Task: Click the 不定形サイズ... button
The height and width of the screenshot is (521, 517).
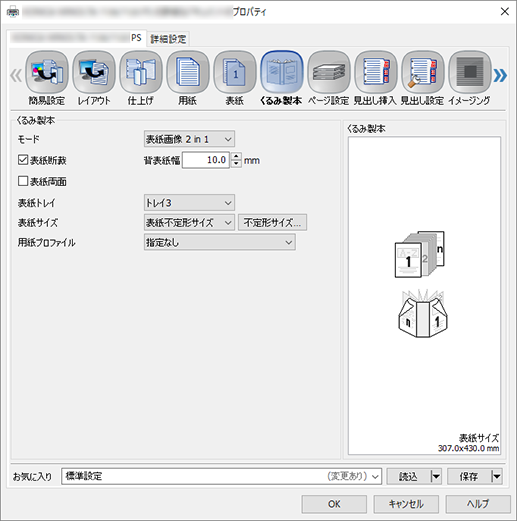Action: 272,222
